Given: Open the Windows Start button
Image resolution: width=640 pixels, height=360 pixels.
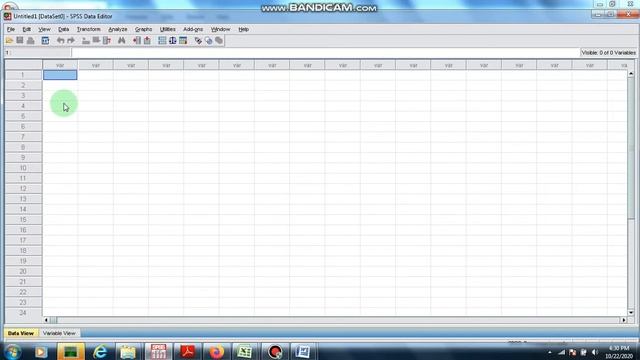Looking at the screenshot, I should (12, 351).
